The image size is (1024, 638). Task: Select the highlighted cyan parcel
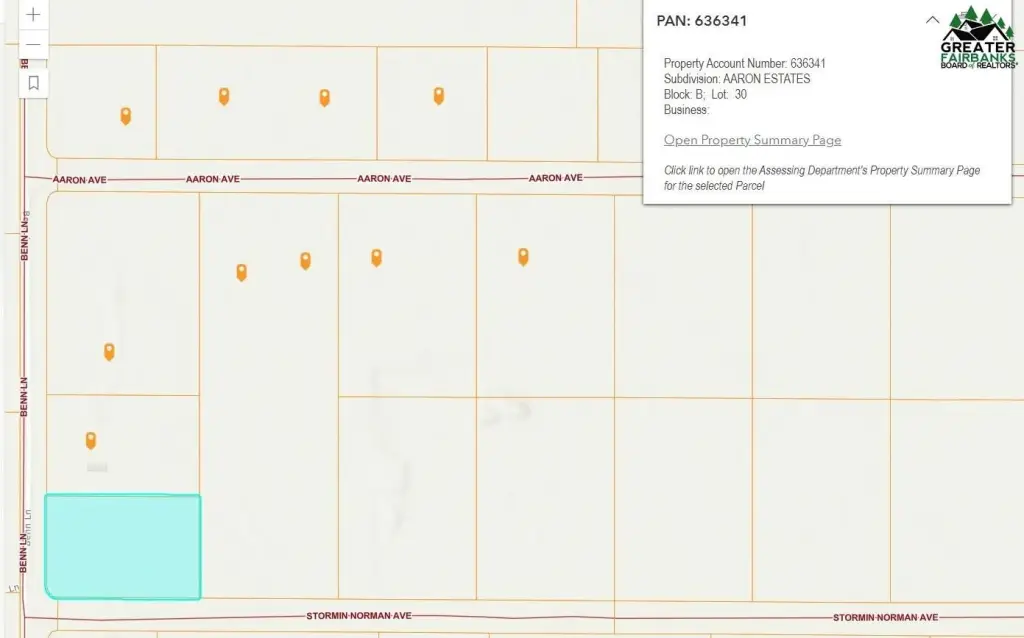tap(123, 547)
